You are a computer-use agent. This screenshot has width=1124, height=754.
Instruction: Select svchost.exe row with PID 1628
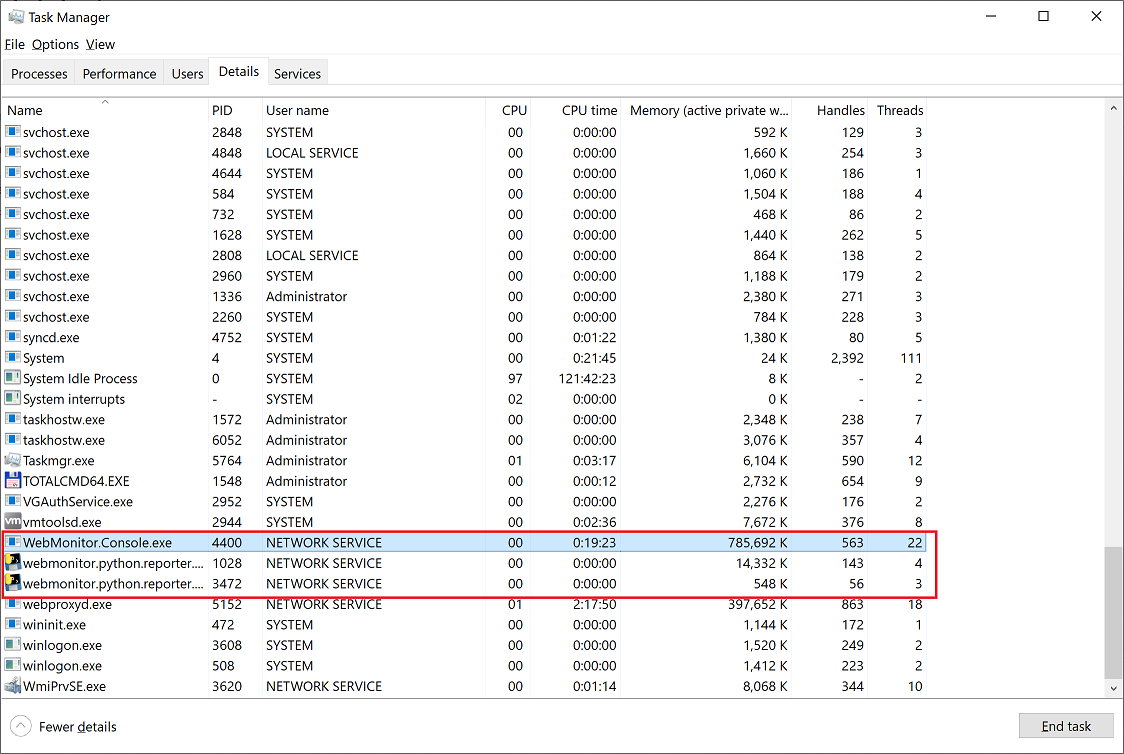point(465,234)
